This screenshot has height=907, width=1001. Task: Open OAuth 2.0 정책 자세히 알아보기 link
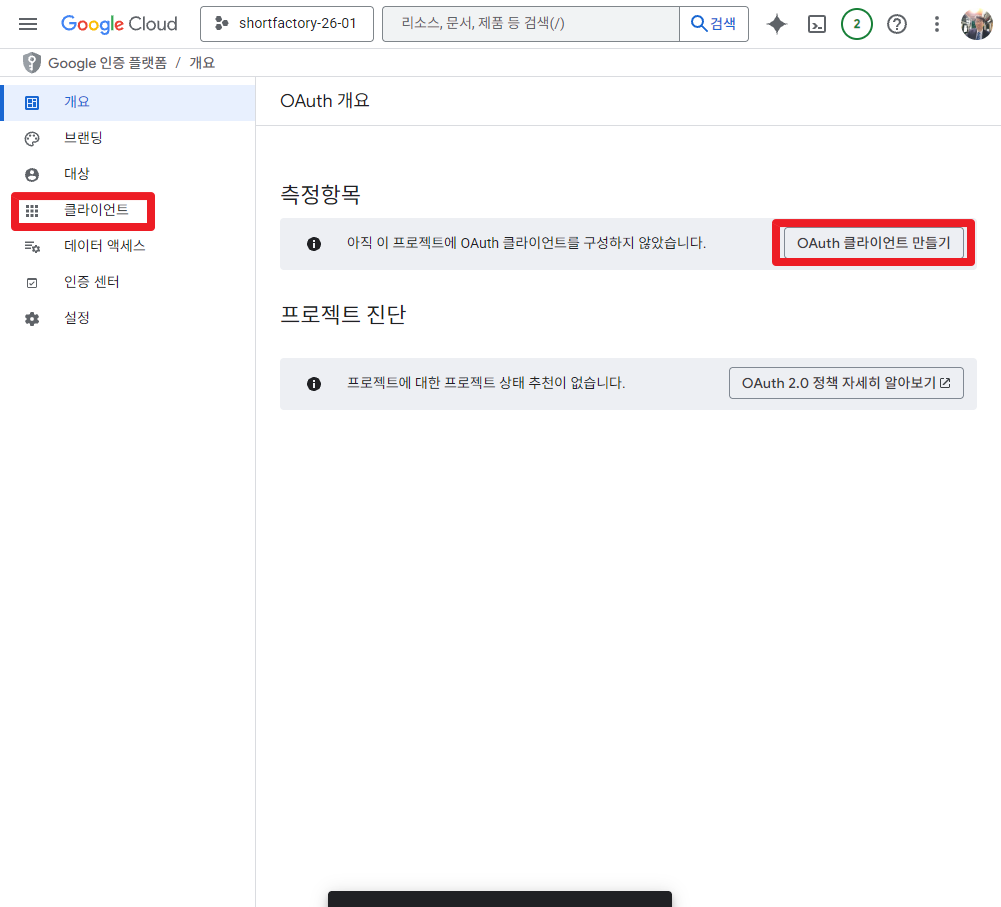tap(846, 382)
